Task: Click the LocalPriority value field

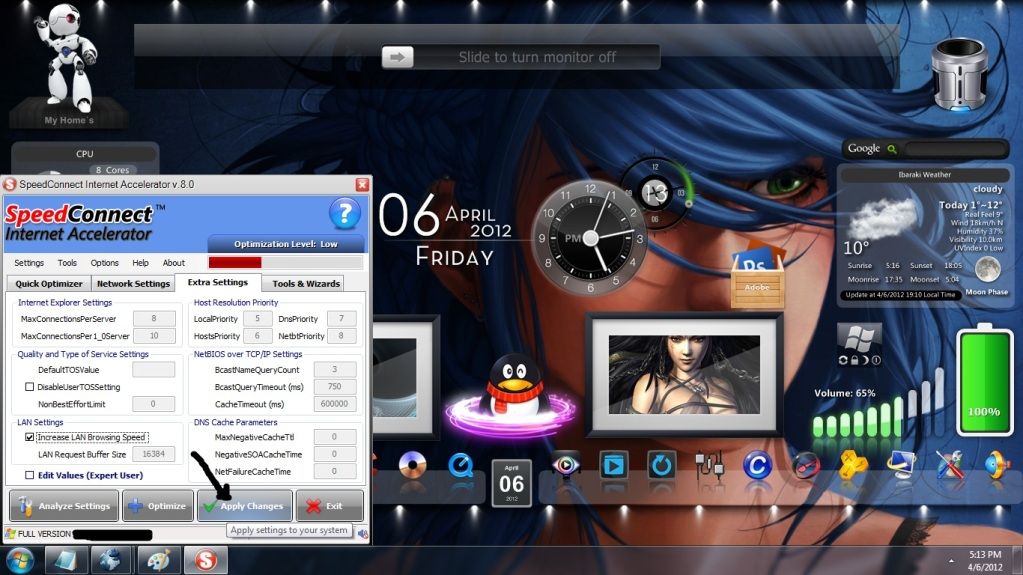Action: (x=258, y=319)
